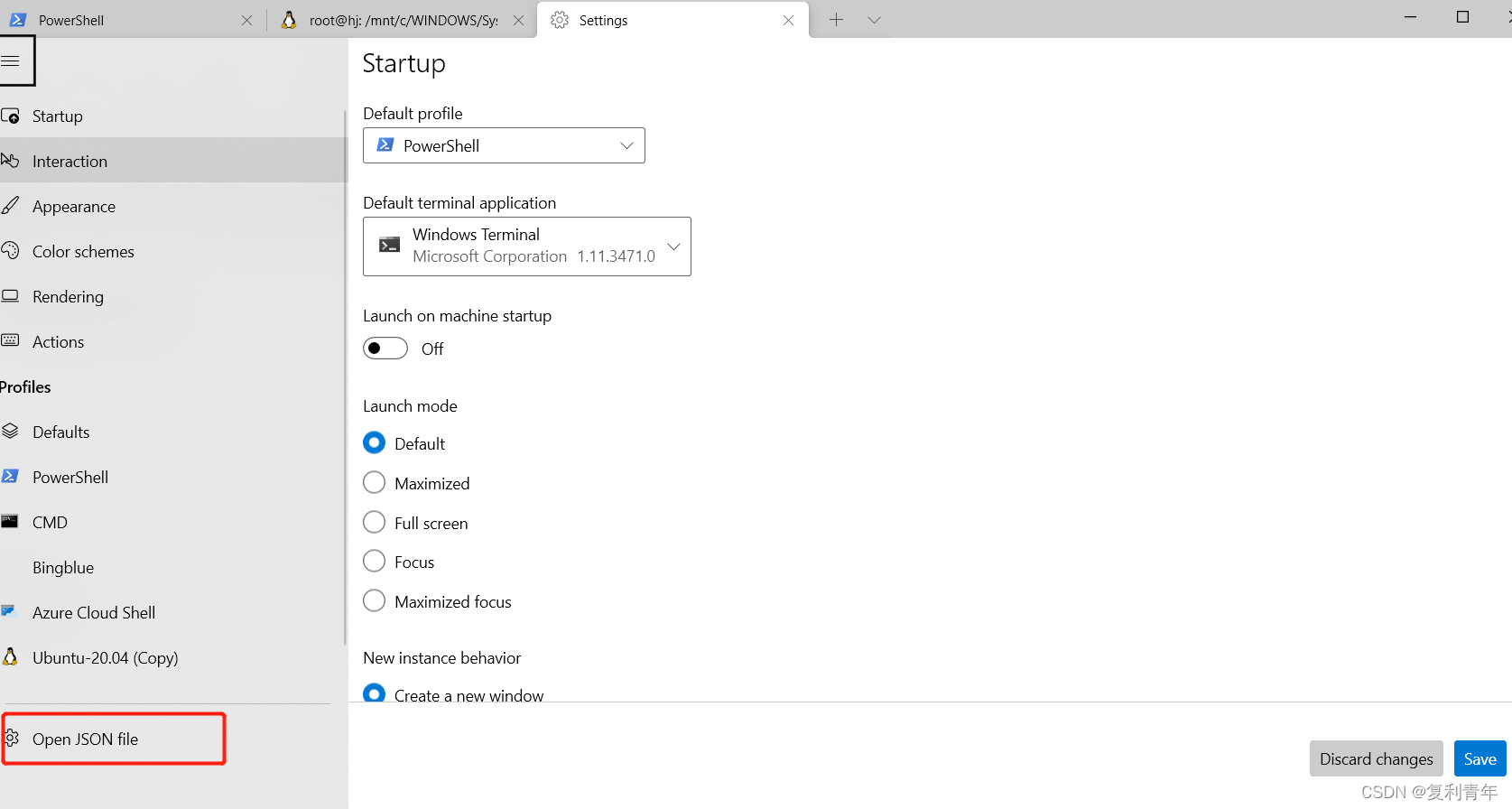Close the Settings tab
Viewport: 1512px width, 809px height.
coord(789,20)
